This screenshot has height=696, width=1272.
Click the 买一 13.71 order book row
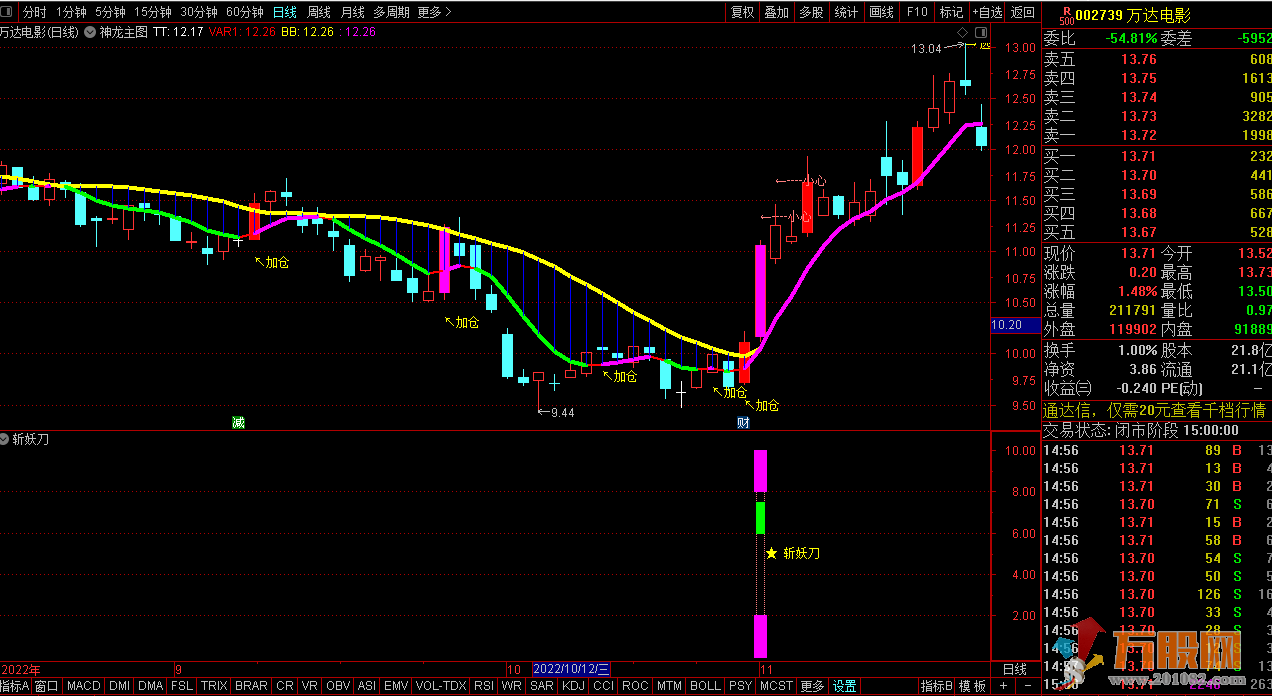(x=1157, y=156)
